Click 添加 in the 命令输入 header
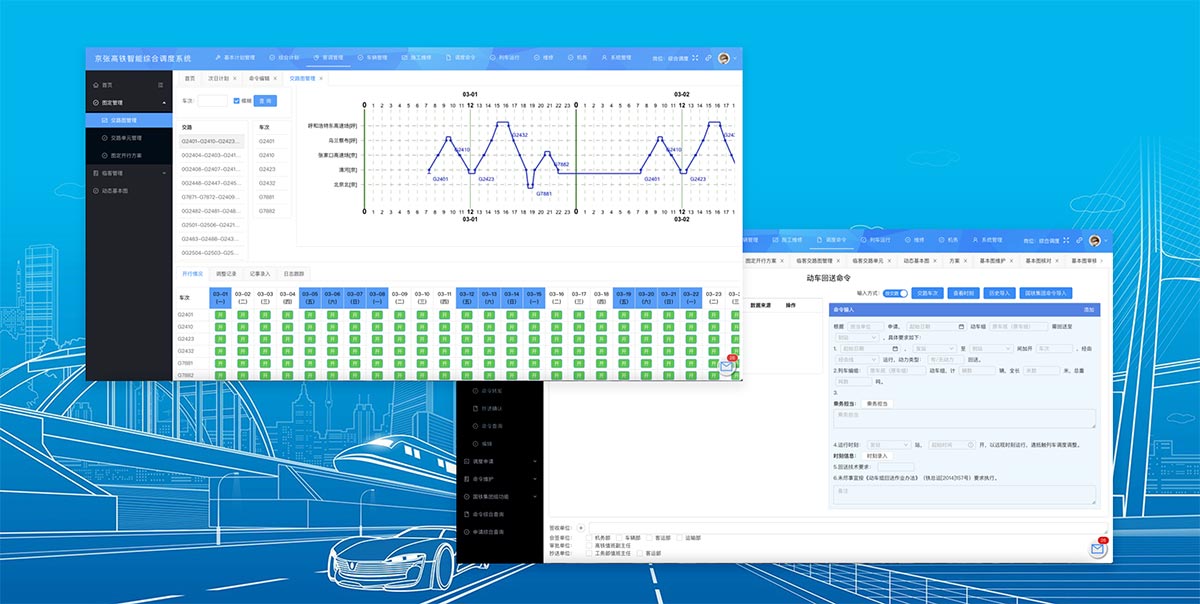 point(1089,310)
